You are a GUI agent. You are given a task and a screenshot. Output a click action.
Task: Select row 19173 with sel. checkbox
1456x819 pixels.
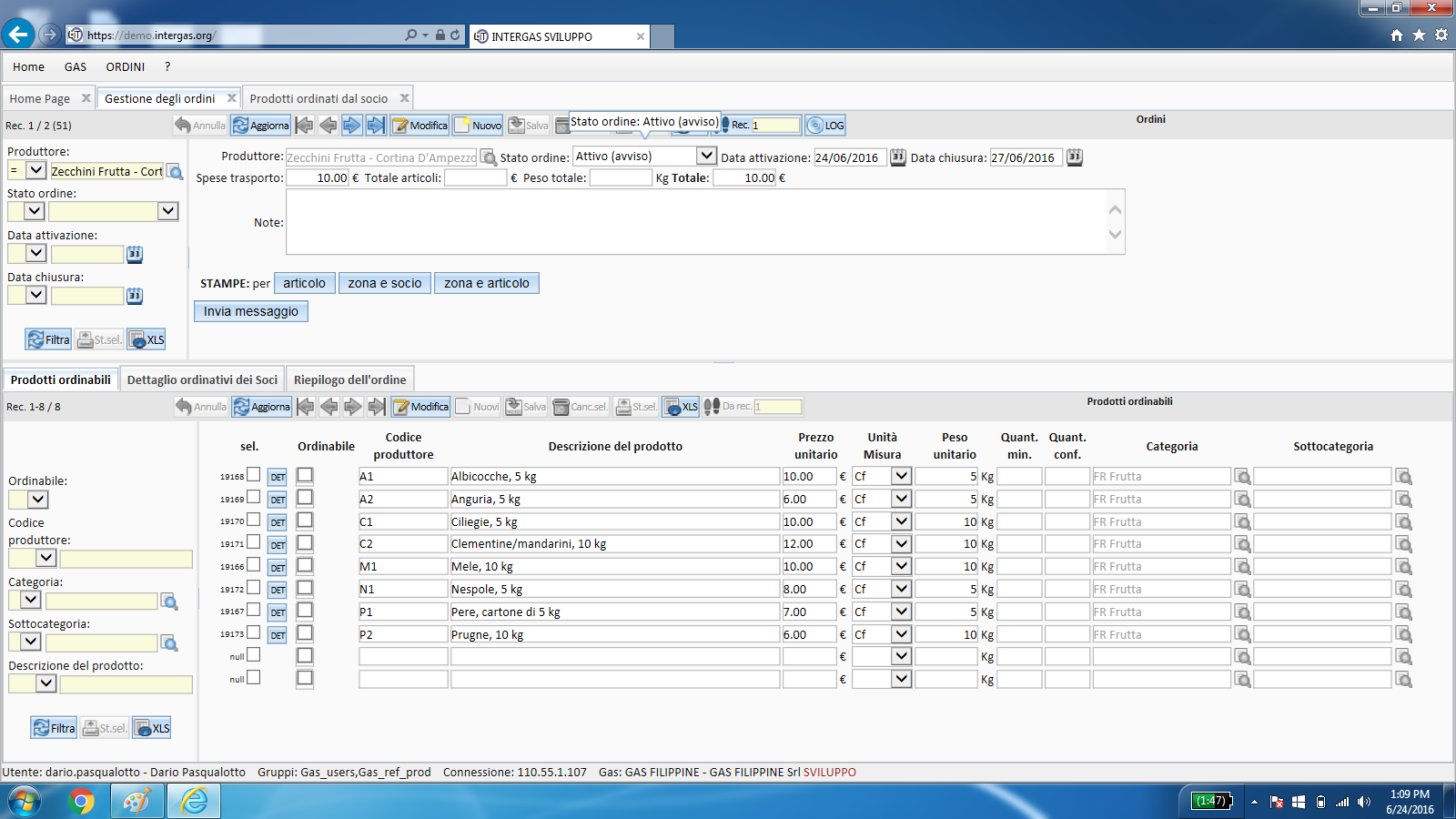pyautogui.click(x=254, y=632)
